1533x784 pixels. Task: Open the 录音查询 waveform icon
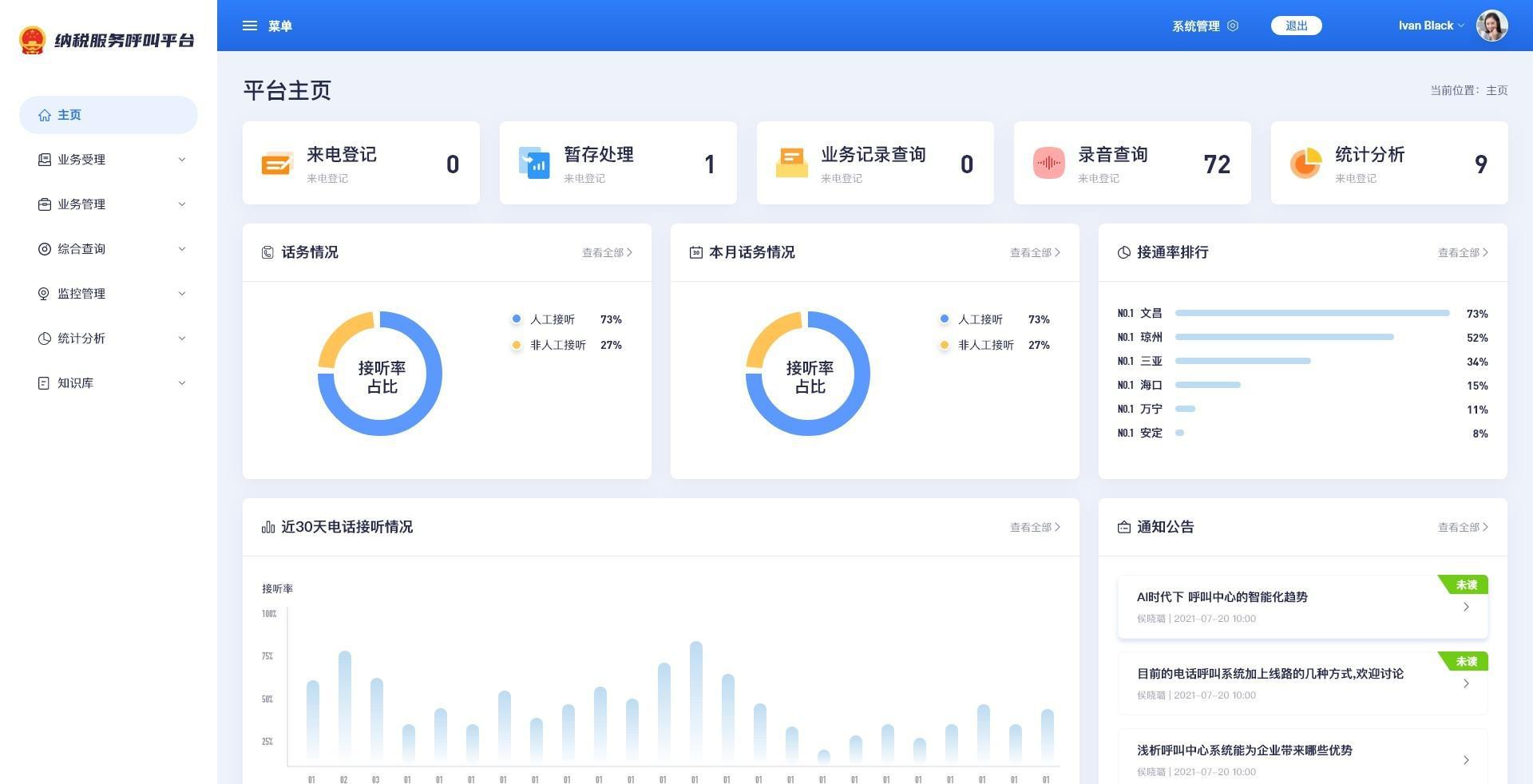coord(1048,164)
